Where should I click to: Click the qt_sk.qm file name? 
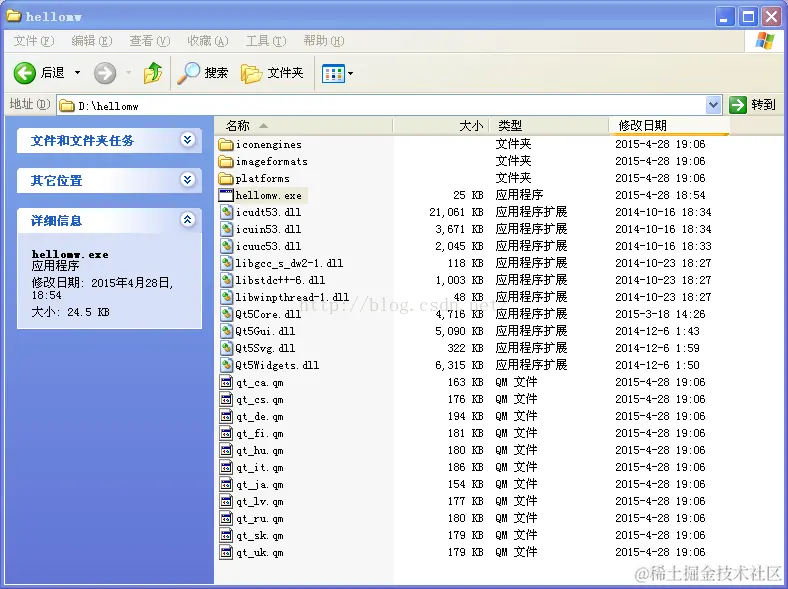tap(260, 536)
